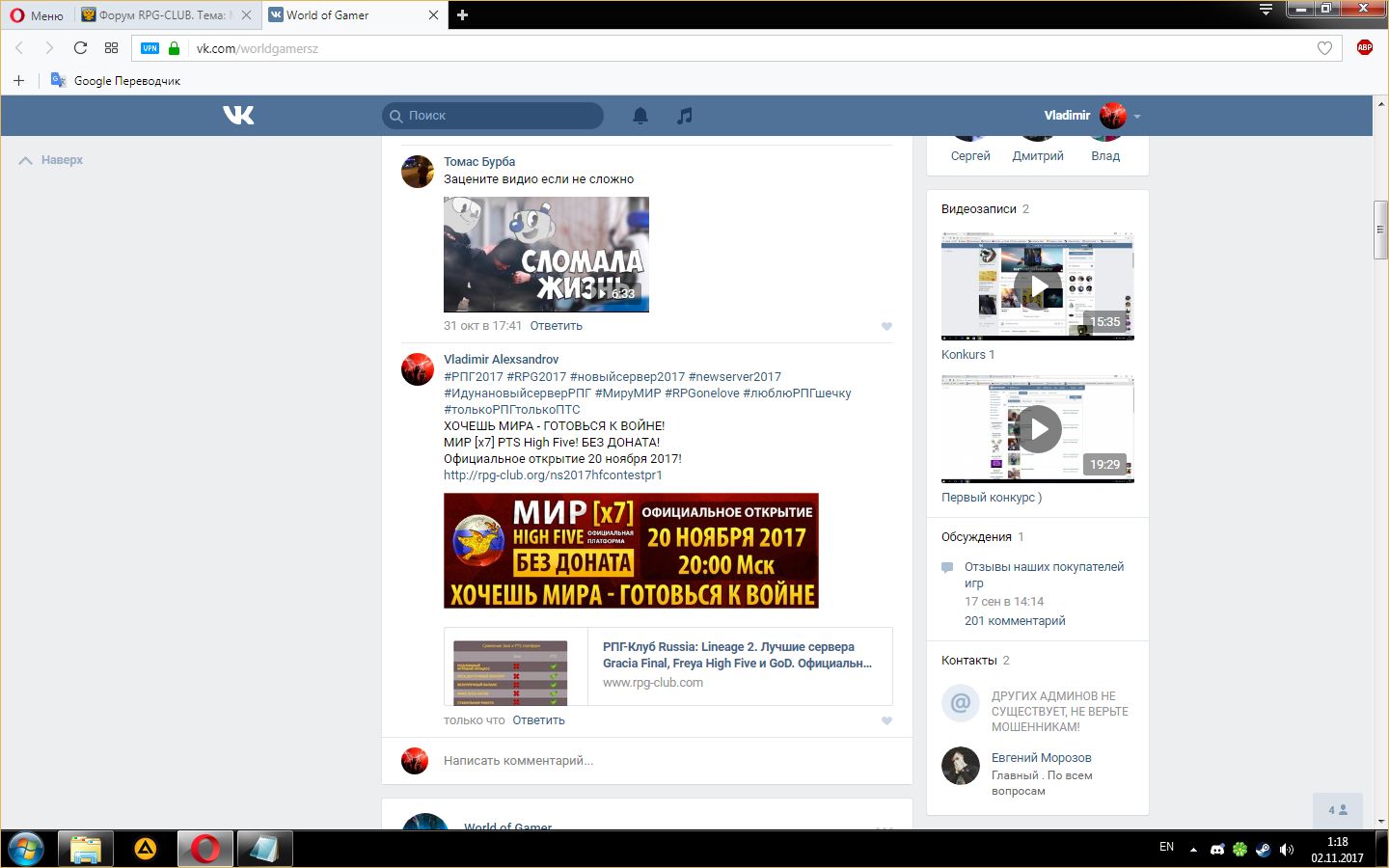Go to VK home via logo
The width and height of the screenshot is (1389, 868).
[238, 116]
